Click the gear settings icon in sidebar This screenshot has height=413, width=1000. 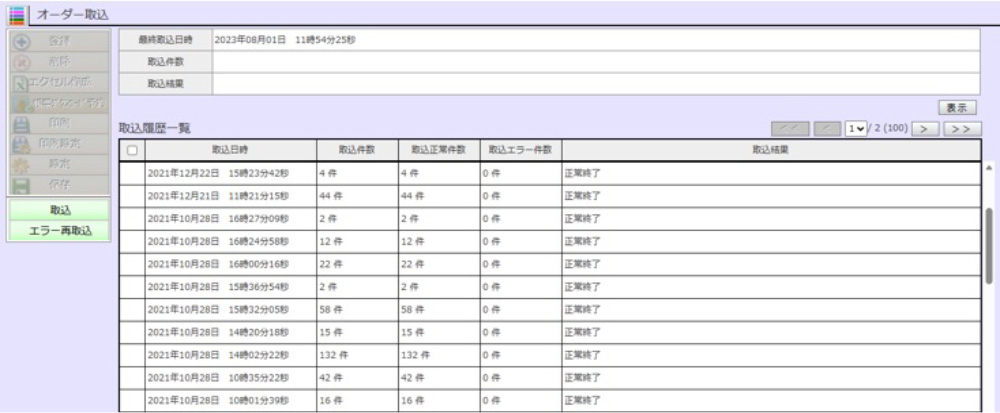[x=18, y=164]
